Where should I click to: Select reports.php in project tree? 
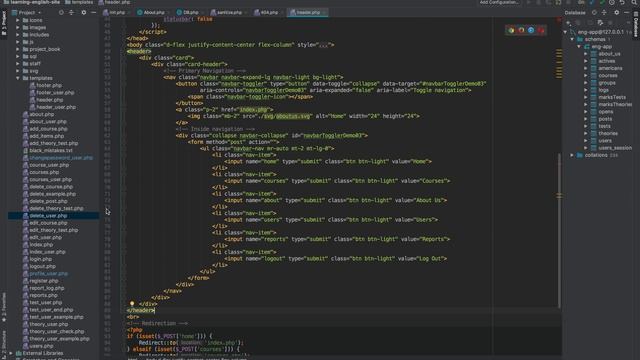[x=43, y=295]
